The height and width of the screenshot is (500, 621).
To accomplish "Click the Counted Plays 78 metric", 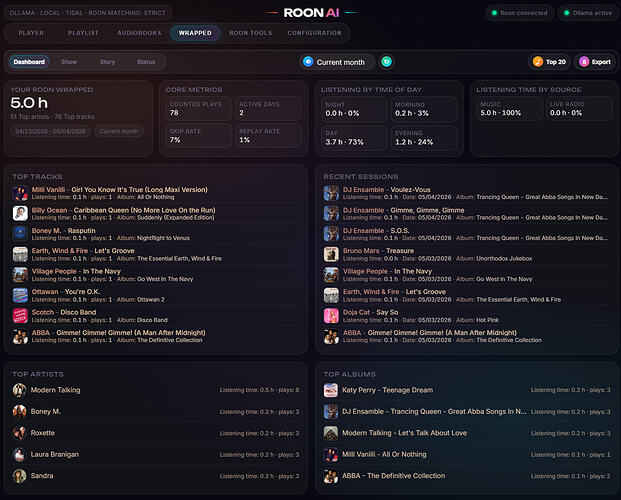I will pos(199,109).
